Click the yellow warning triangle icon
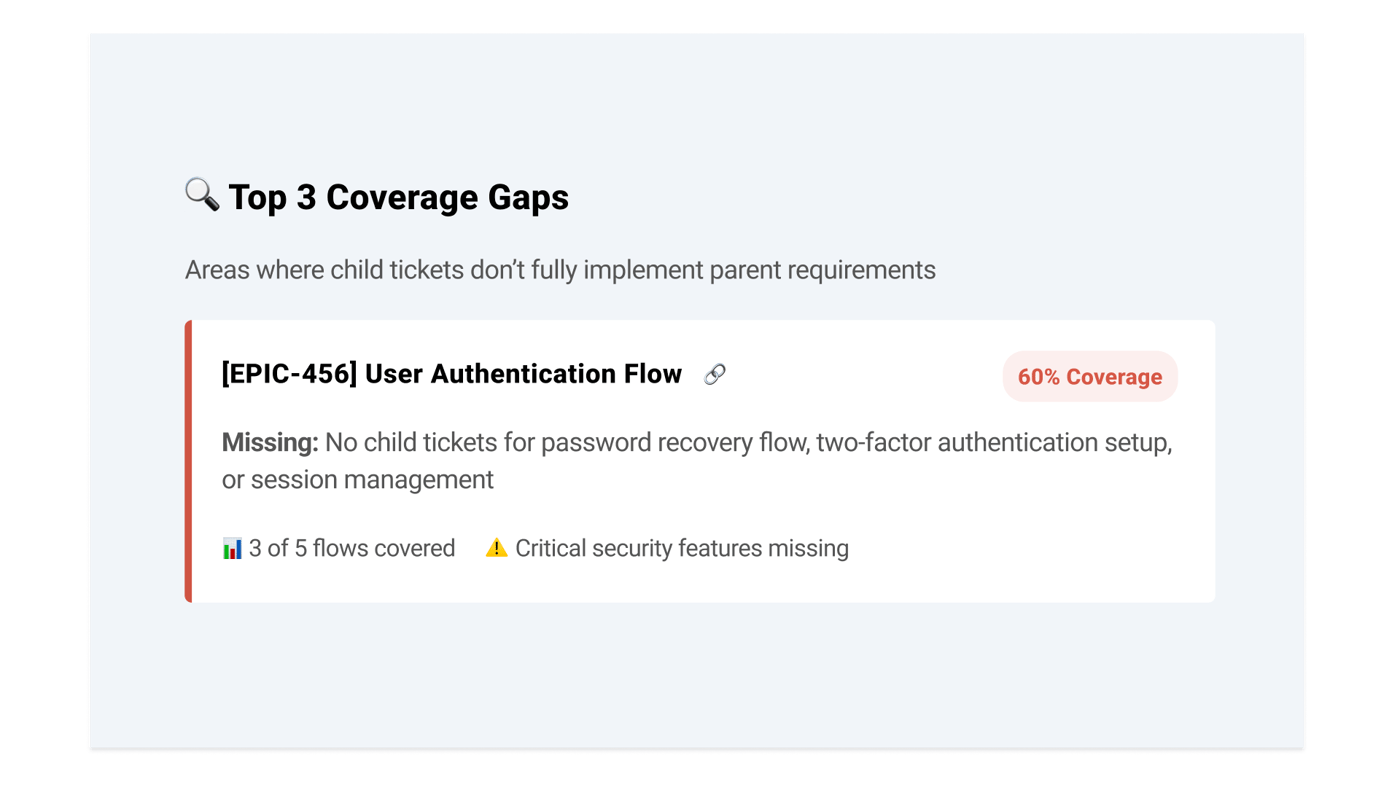 click(496, 548)
